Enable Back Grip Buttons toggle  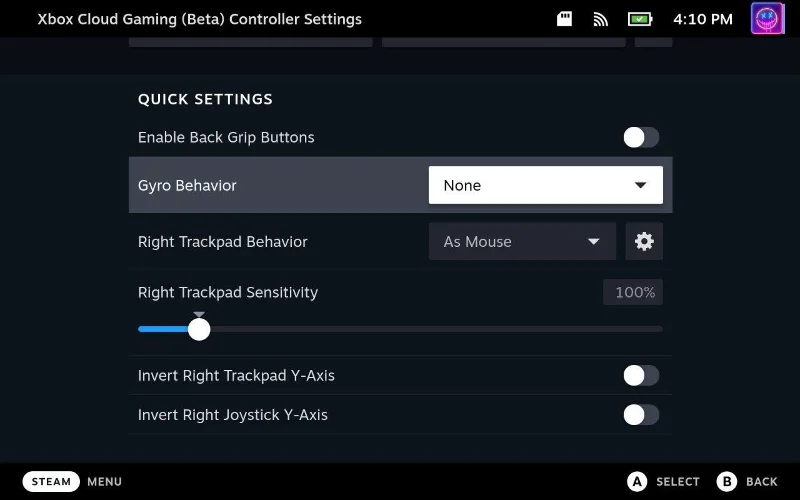[641, 137]
